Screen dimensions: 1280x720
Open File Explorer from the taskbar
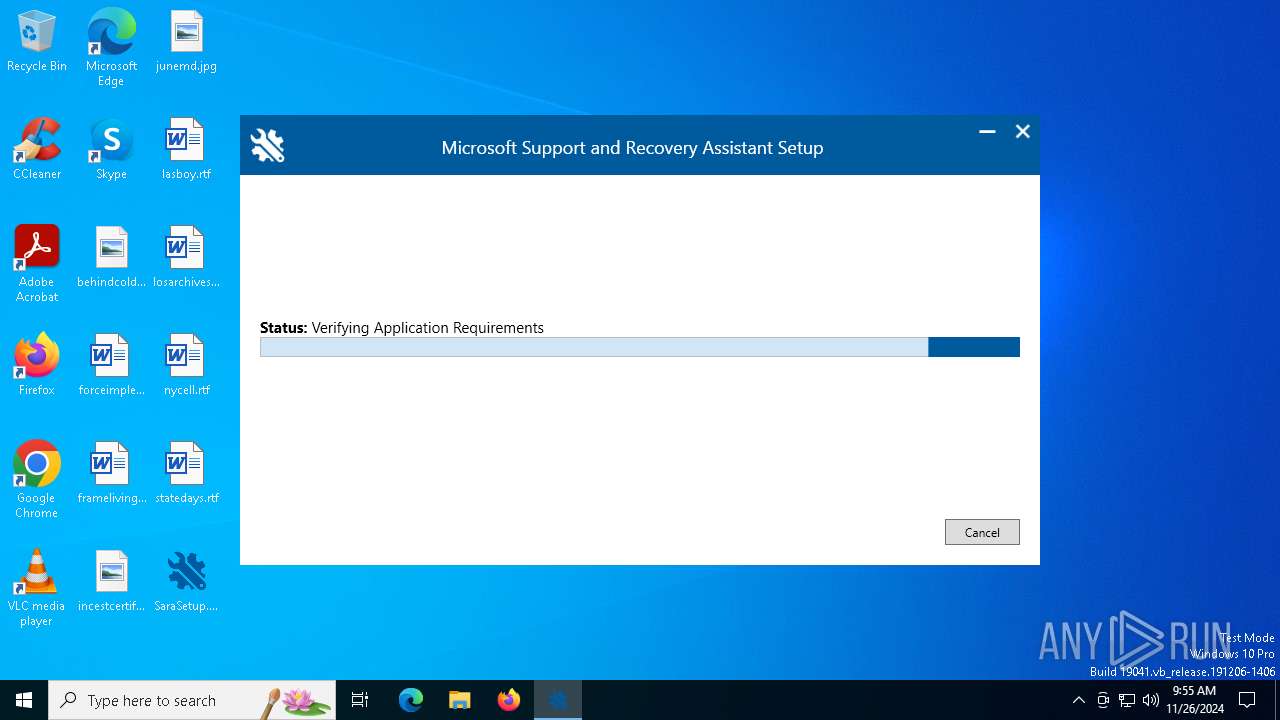pyautogui.click(x=459, y=700)
